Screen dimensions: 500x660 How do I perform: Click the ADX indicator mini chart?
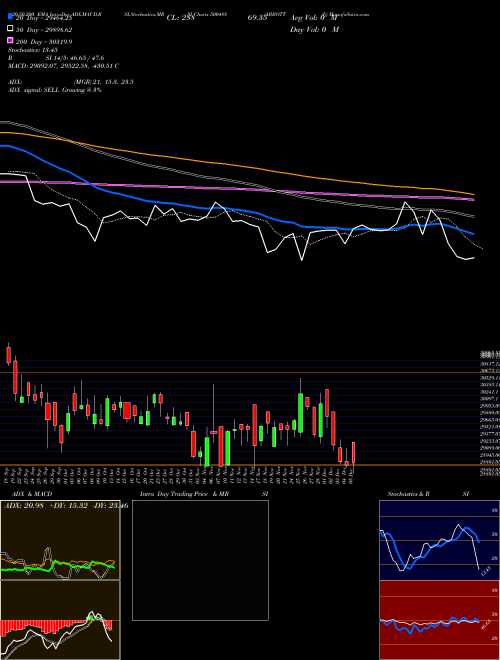coord(60,540)
